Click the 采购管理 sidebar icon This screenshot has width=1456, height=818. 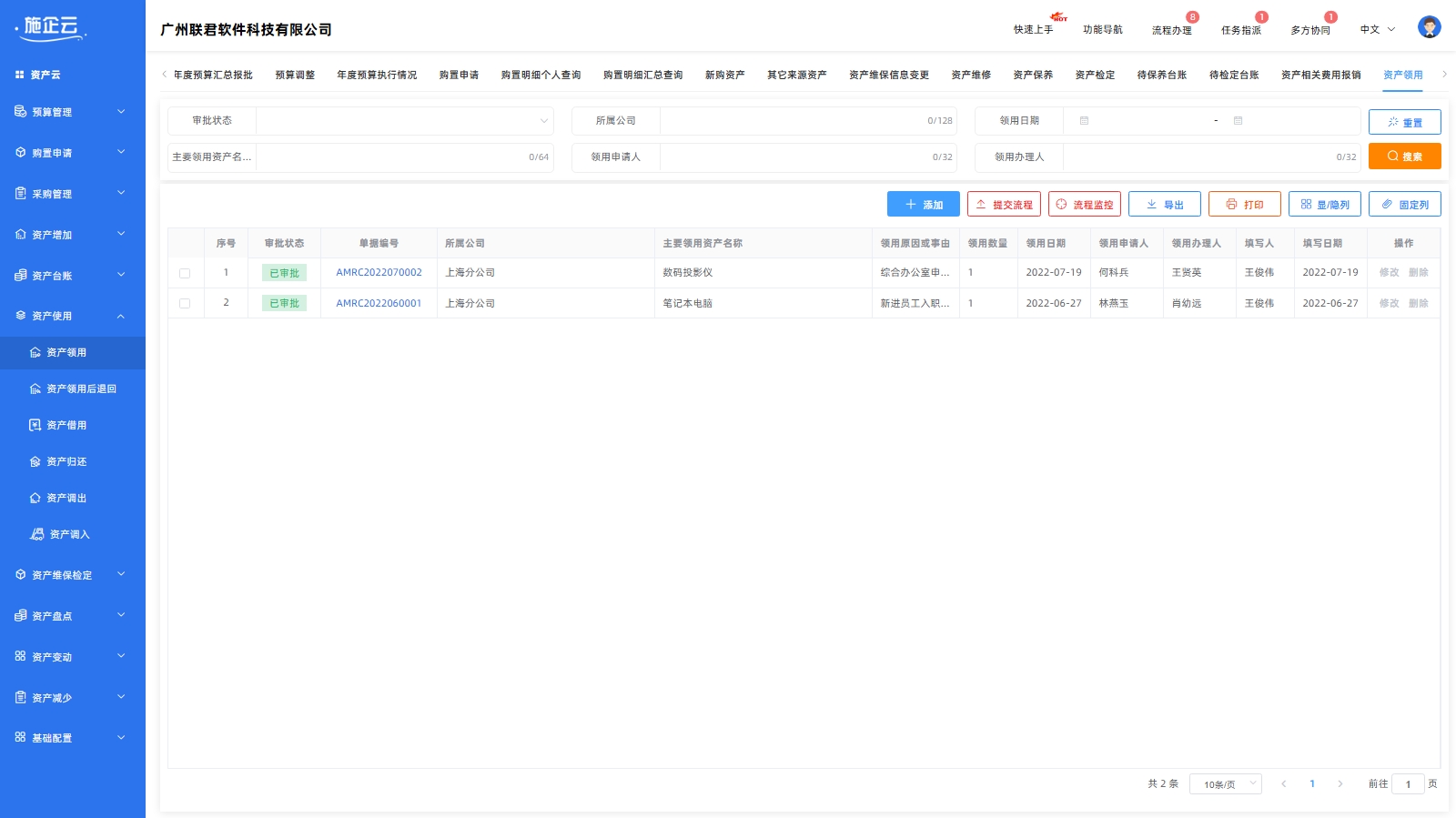(x=20, y=193)
